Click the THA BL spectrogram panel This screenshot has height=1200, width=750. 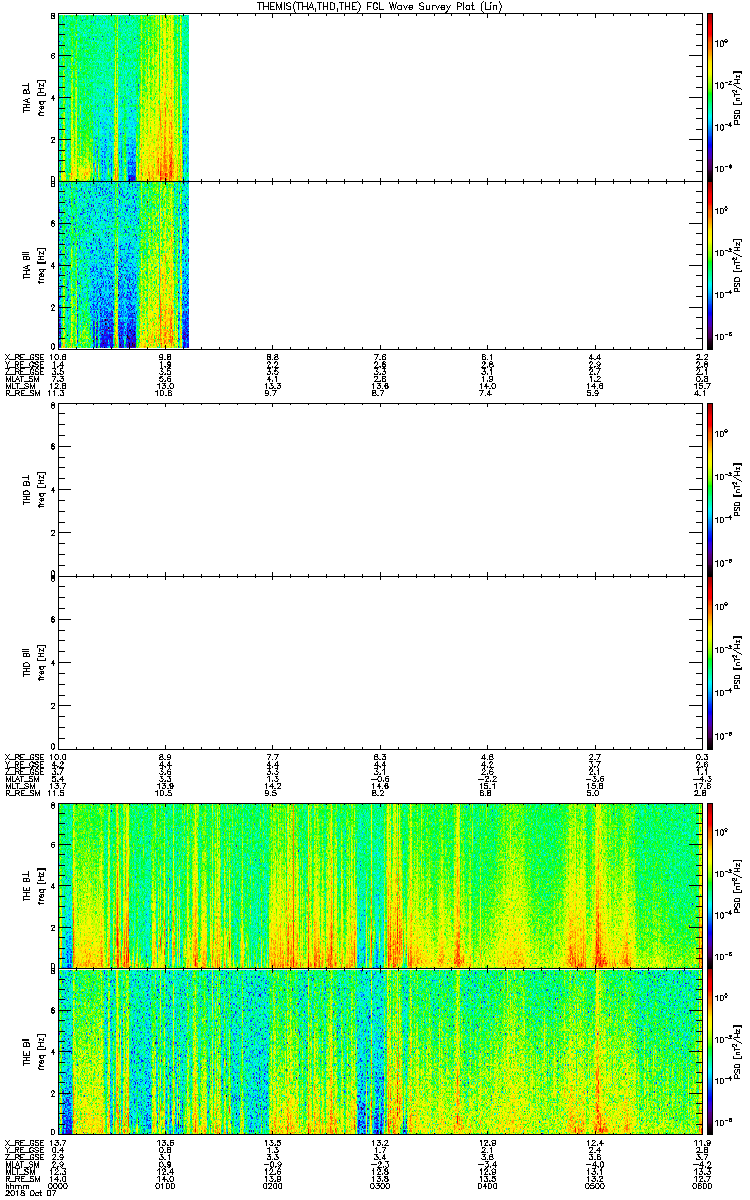coord(380,97)
